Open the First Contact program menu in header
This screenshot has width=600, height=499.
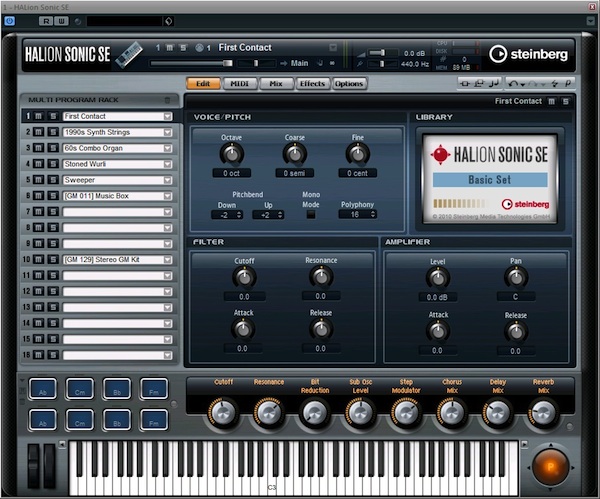(x=333, y=47)
